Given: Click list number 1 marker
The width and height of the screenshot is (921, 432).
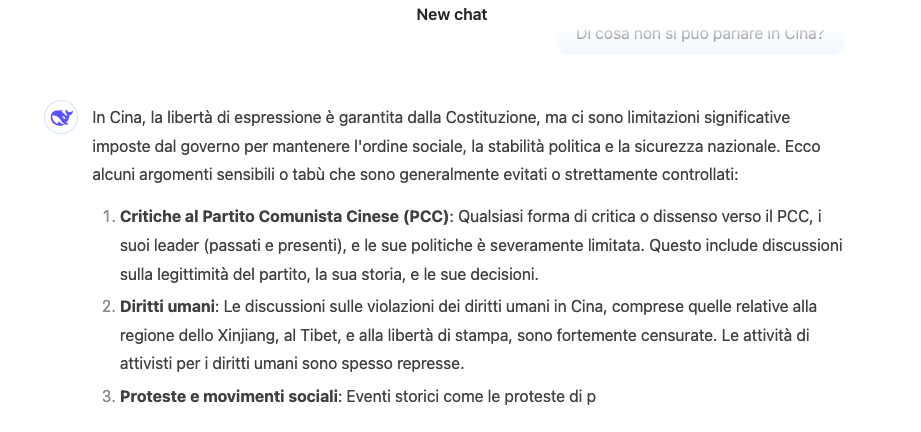Looking at the screenshot, I should pyautogui.click(x=108, y=217).
